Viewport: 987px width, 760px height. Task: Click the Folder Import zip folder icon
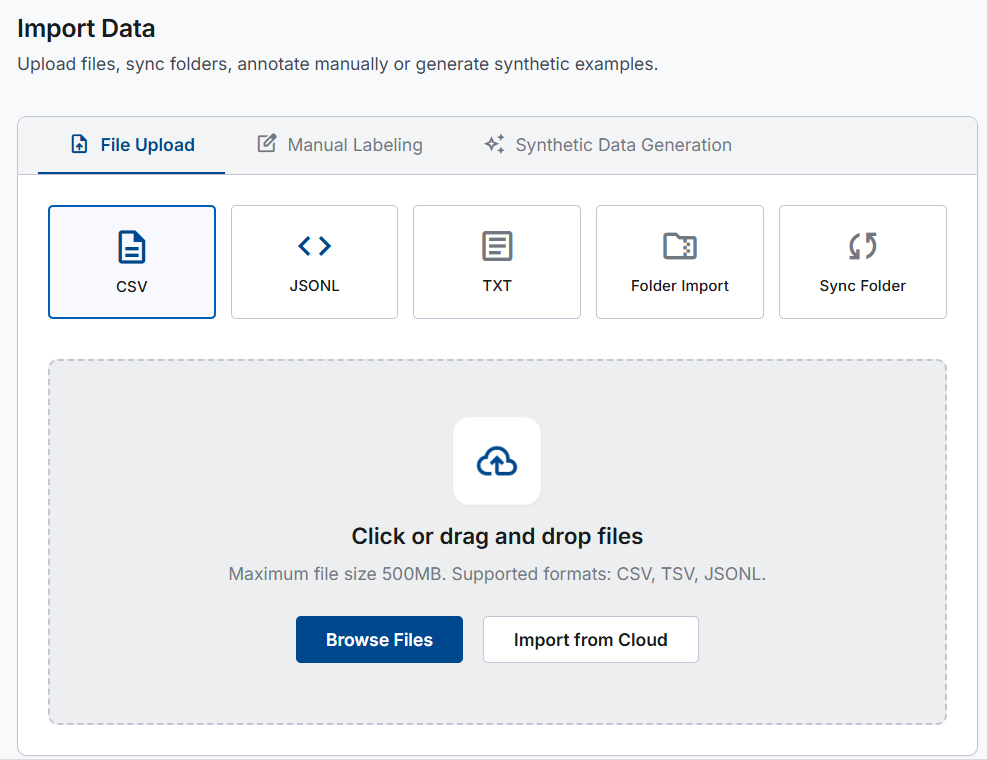pos(680,246)
